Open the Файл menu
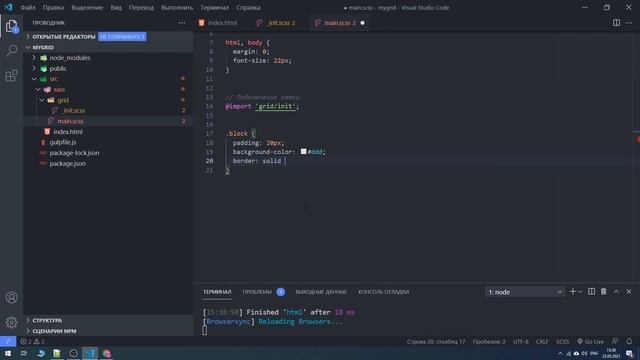This screenshot has height=360, width=640. tap(28, 7)
